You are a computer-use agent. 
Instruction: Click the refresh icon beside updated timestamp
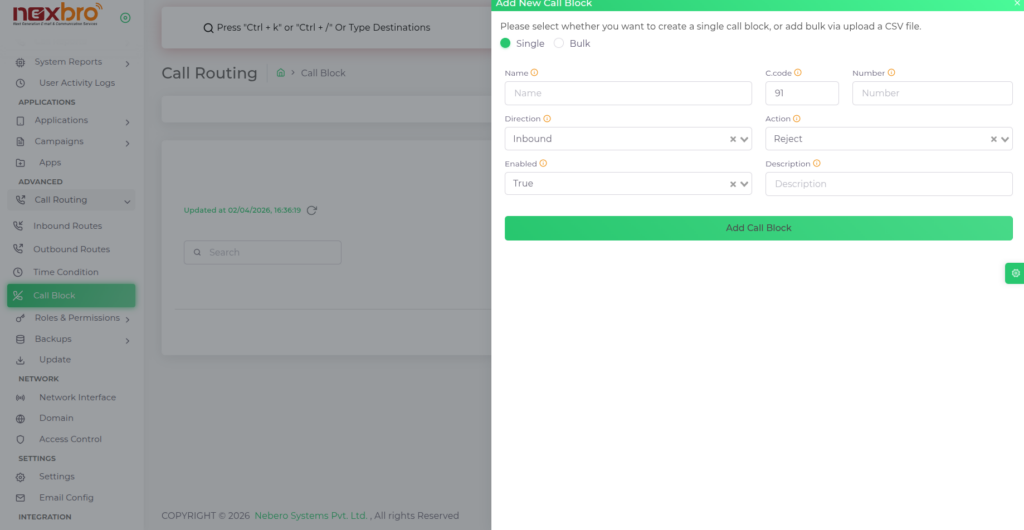tap(312, 210)
